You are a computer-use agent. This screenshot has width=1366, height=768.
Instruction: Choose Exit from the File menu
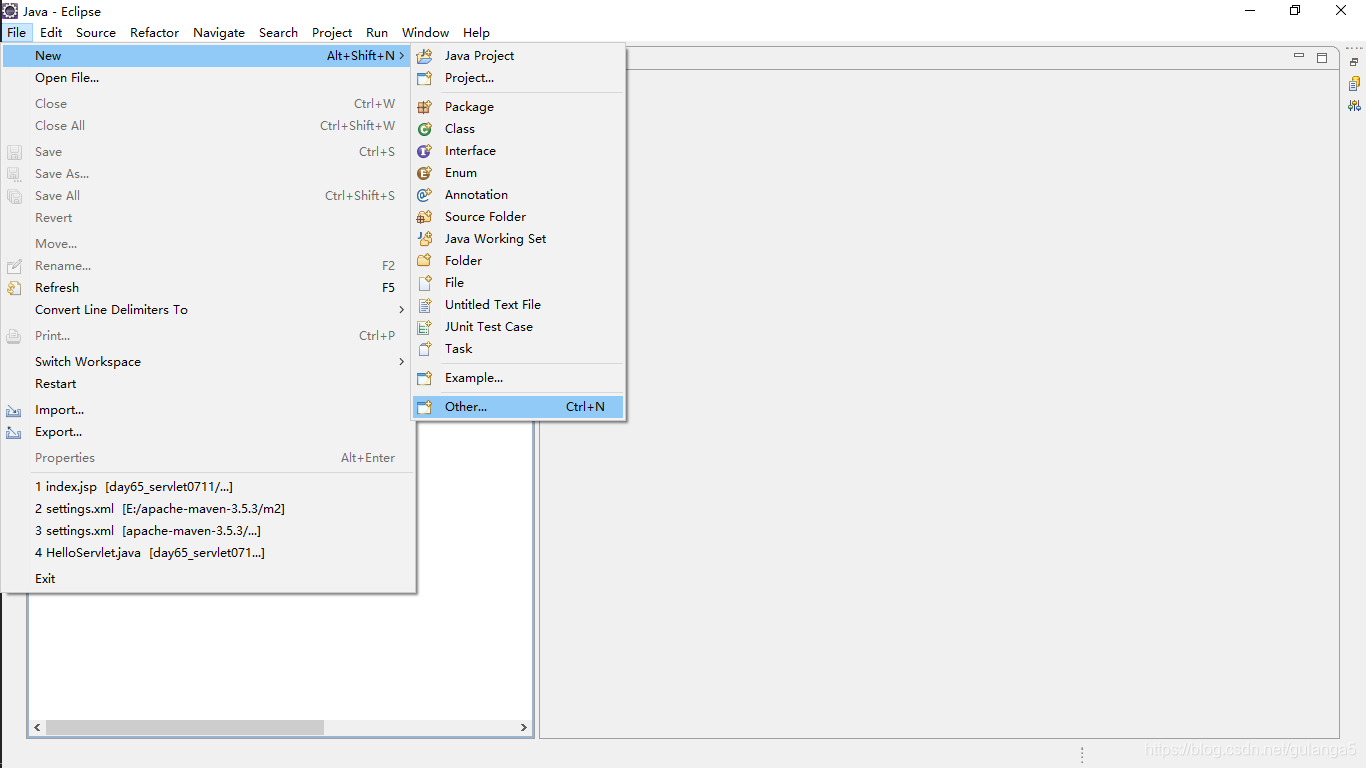pyautogui.click(x=208, y=579)
